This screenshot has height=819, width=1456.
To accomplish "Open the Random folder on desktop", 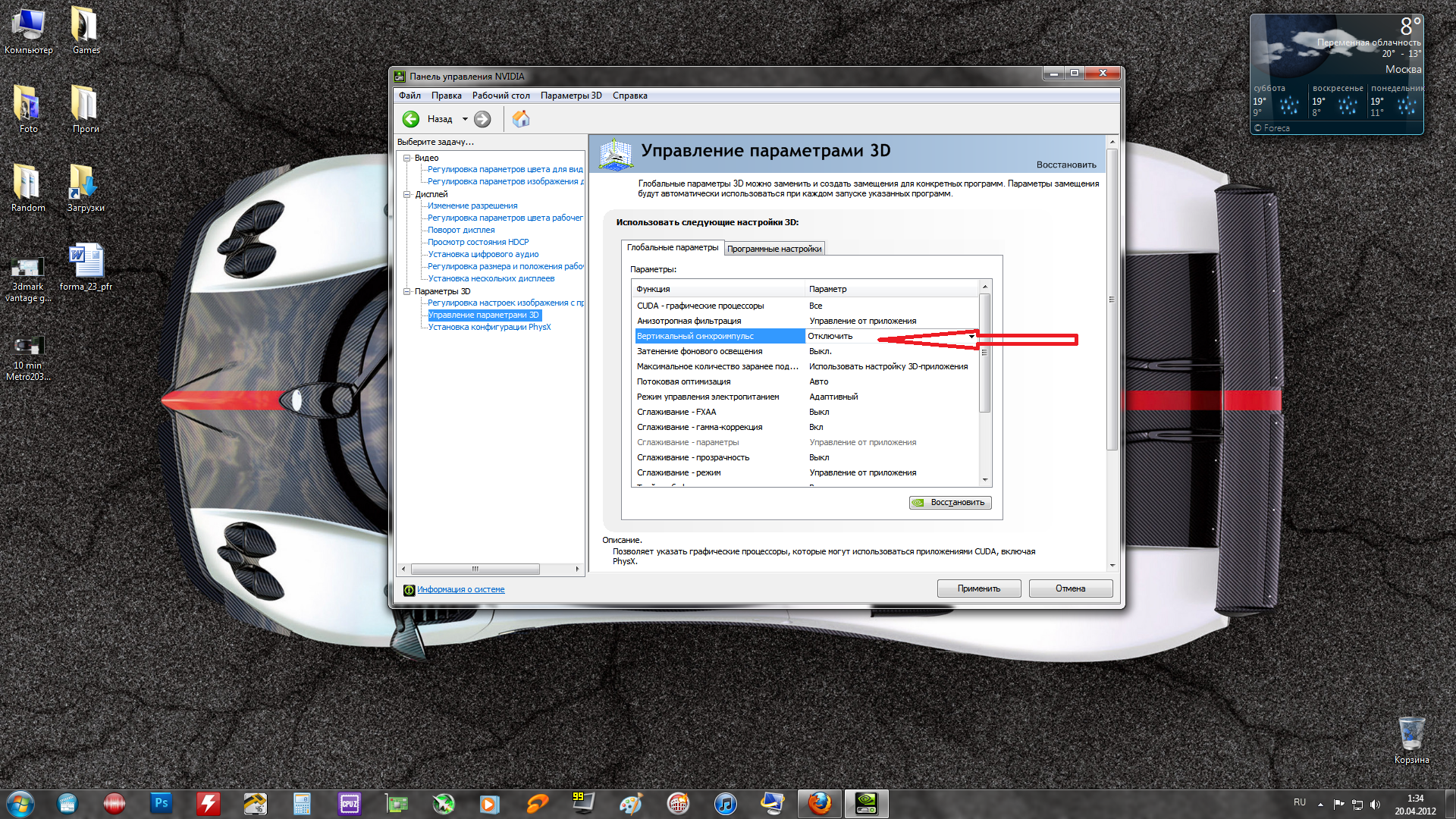I will coord(28,188).
